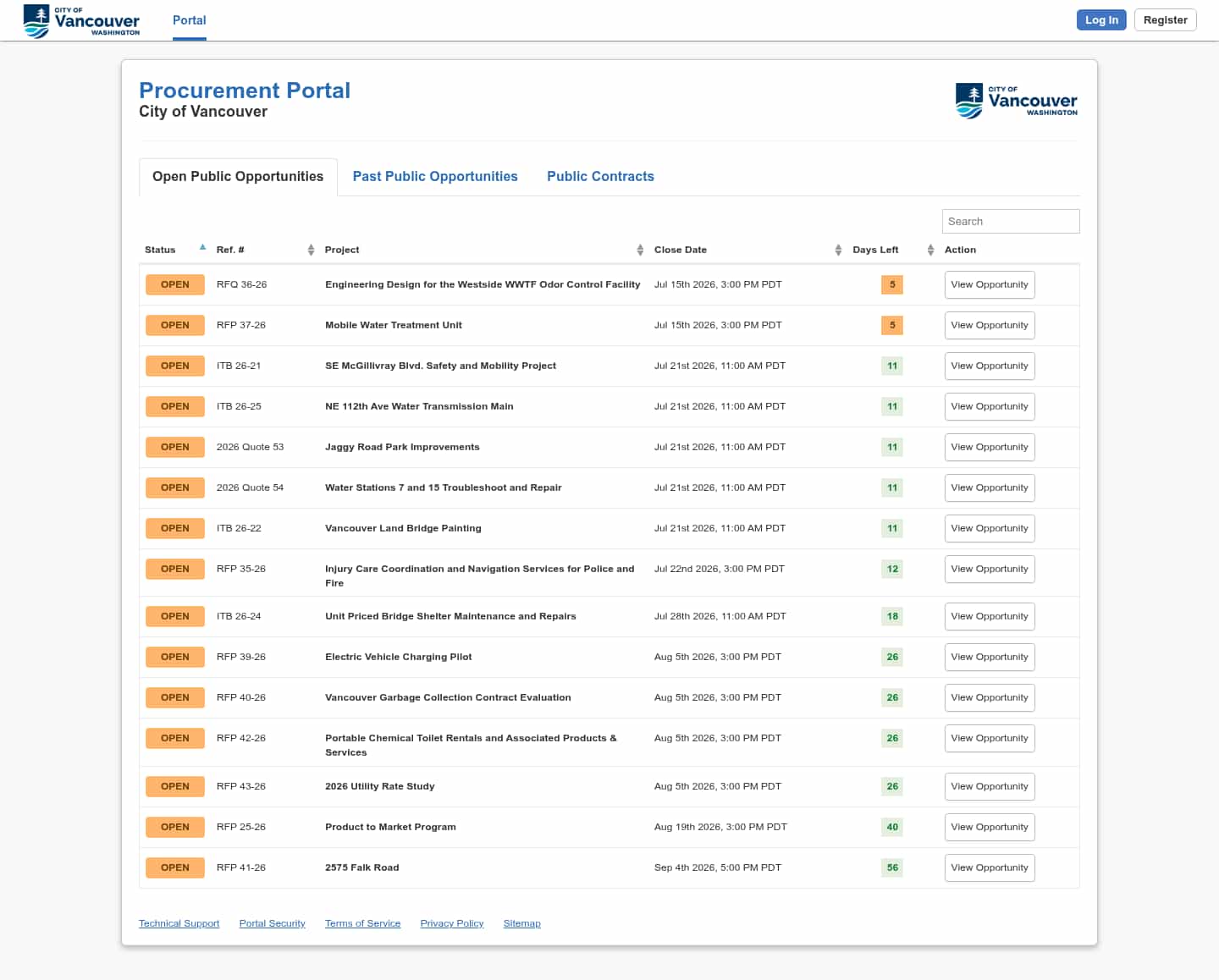This screenshot has height=980, width=1219.
Task: Open the Privacy Policy footer link
Action: [452, 923]
